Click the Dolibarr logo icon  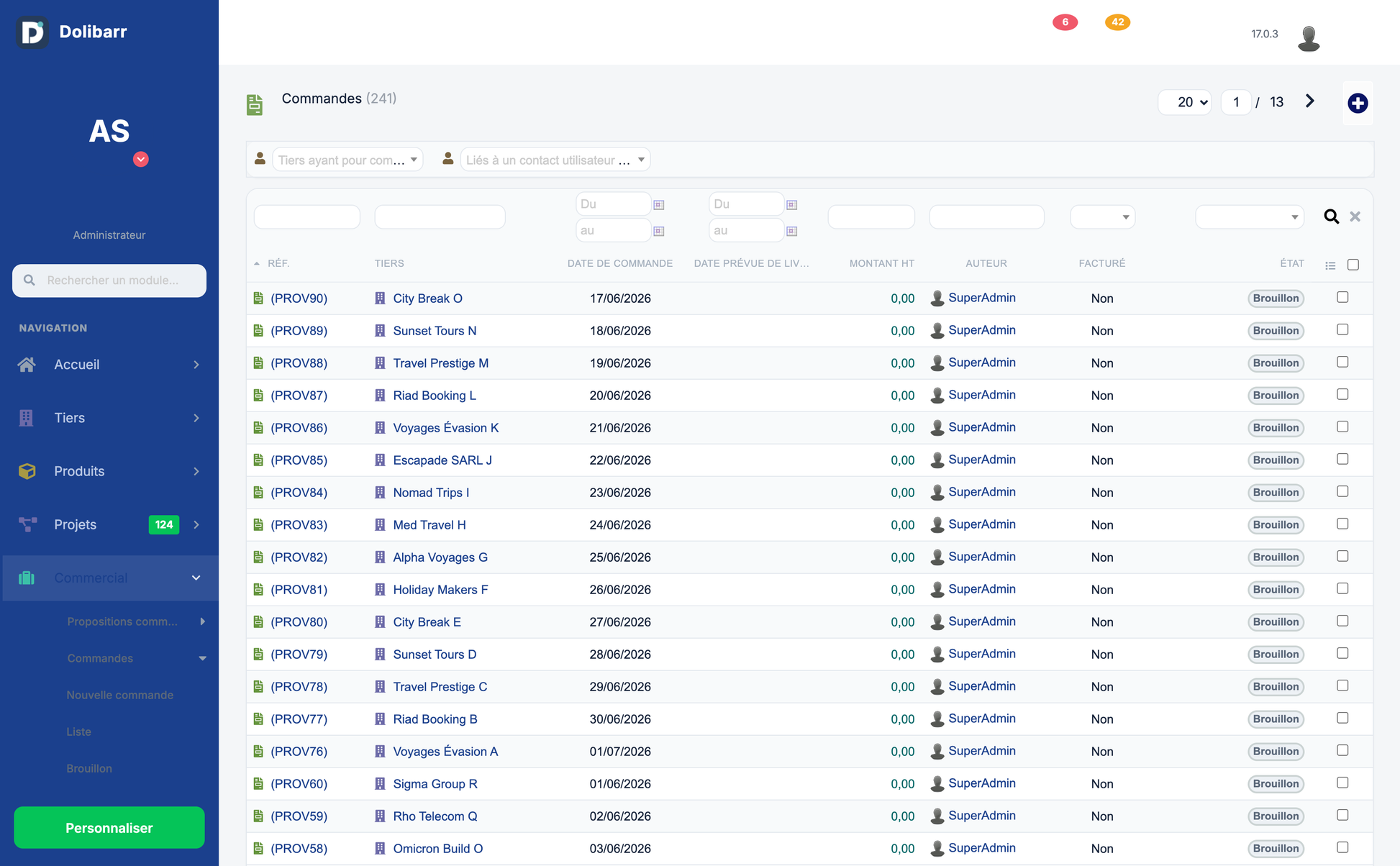point(32,32)
